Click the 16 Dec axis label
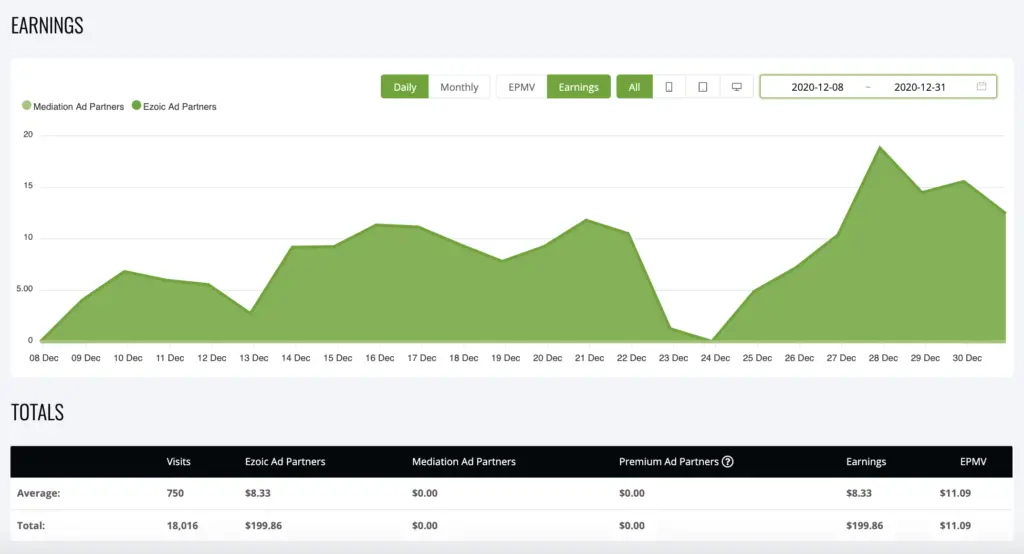 click(x=379, y=358)
